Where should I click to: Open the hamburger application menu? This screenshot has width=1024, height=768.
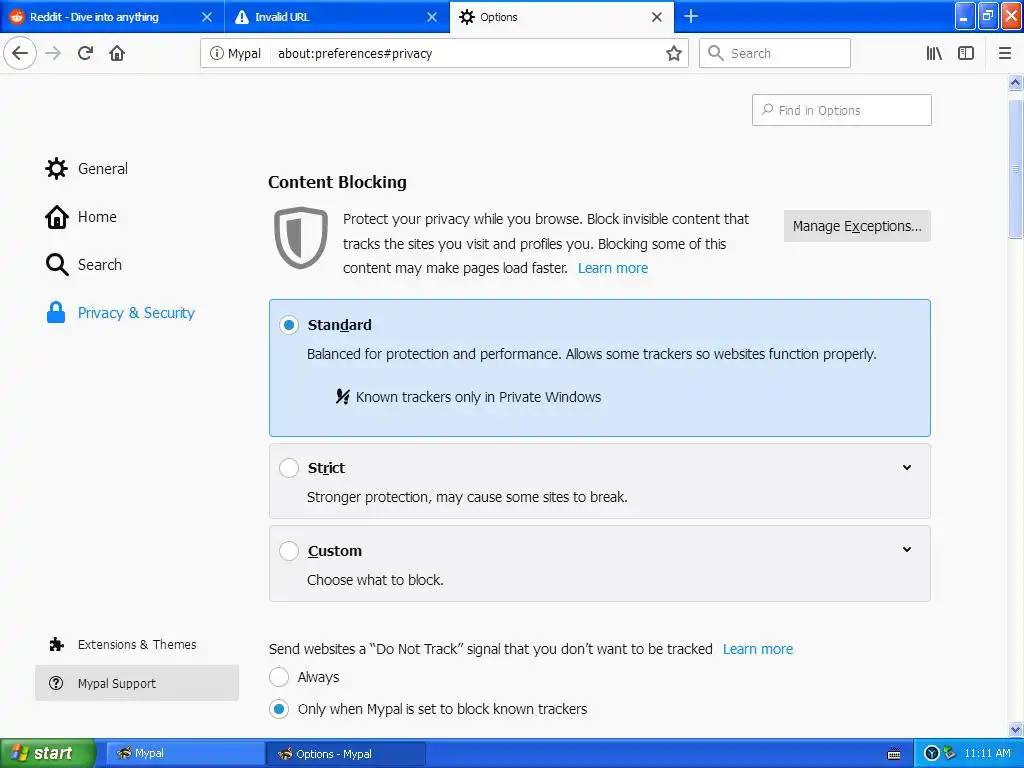point(1005,53)
